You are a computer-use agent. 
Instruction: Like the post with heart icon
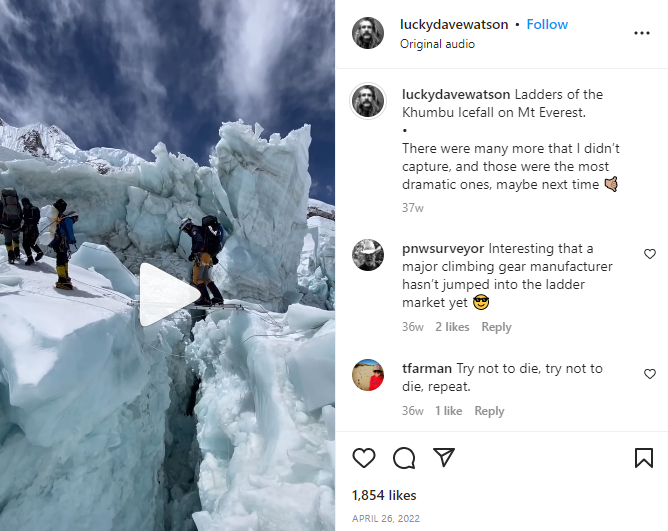(364, 458)
